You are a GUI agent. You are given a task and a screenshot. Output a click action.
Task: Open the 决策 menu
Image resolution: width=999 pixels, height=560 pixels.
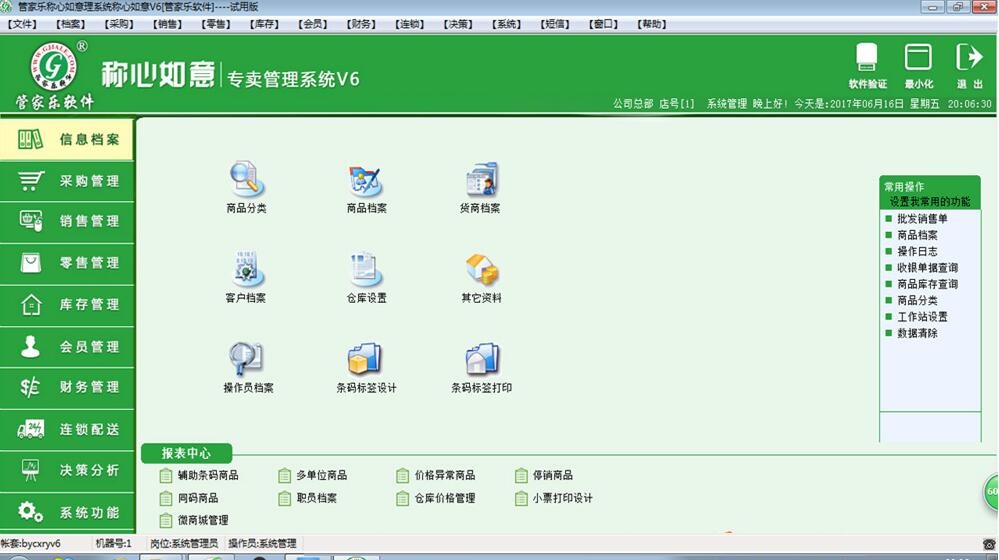point(457,24)
